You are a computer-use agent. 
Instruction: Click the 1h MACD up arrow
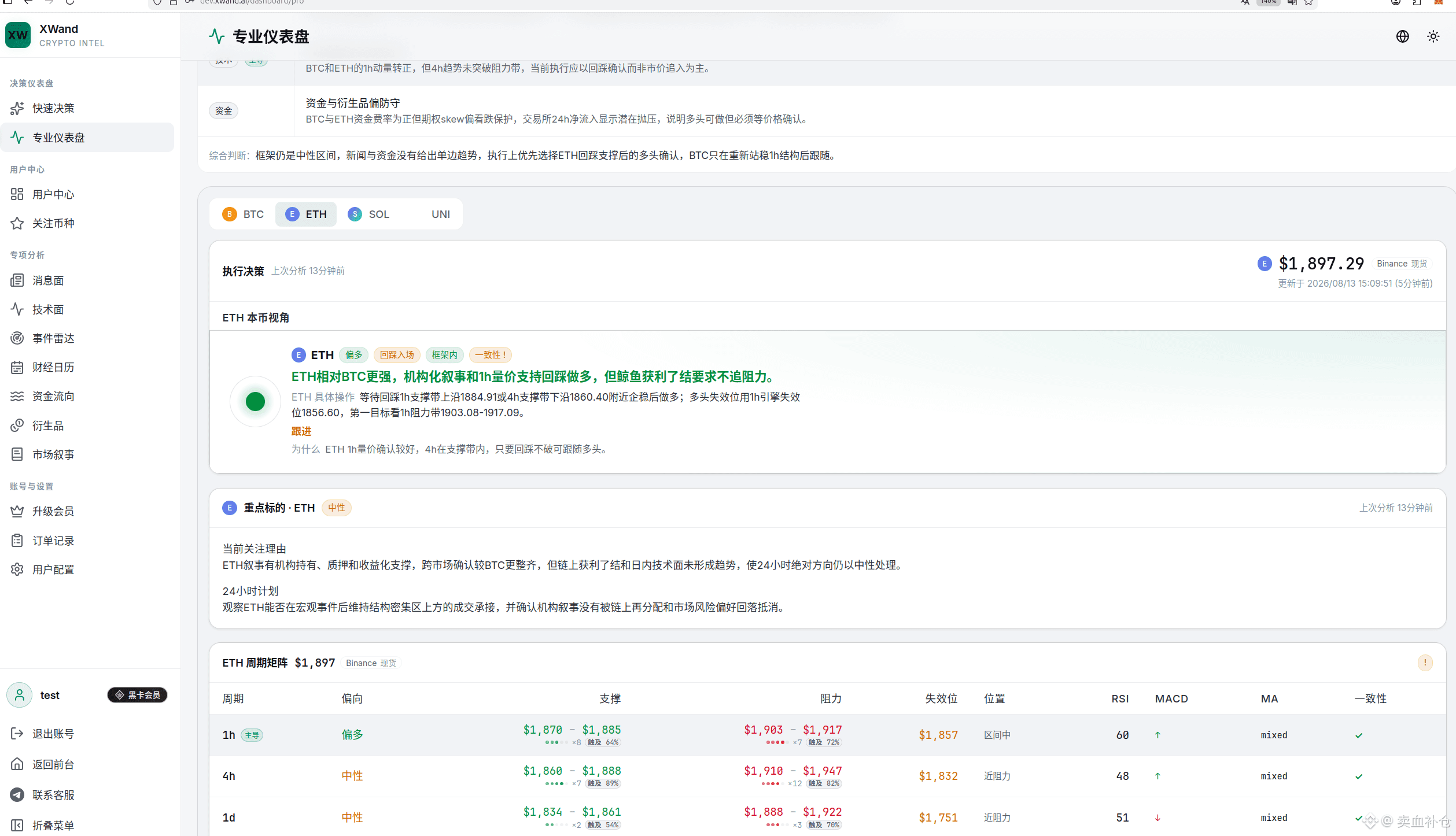click(1158, 735)
